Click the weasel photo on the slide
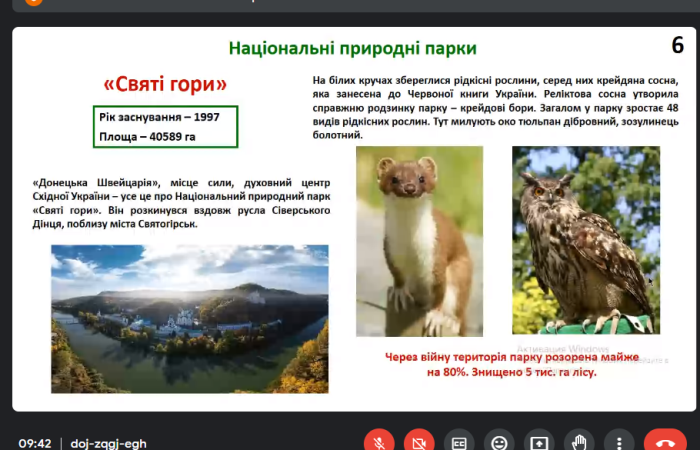The width and height of the screenshot is (700, 450). (419, 241)
